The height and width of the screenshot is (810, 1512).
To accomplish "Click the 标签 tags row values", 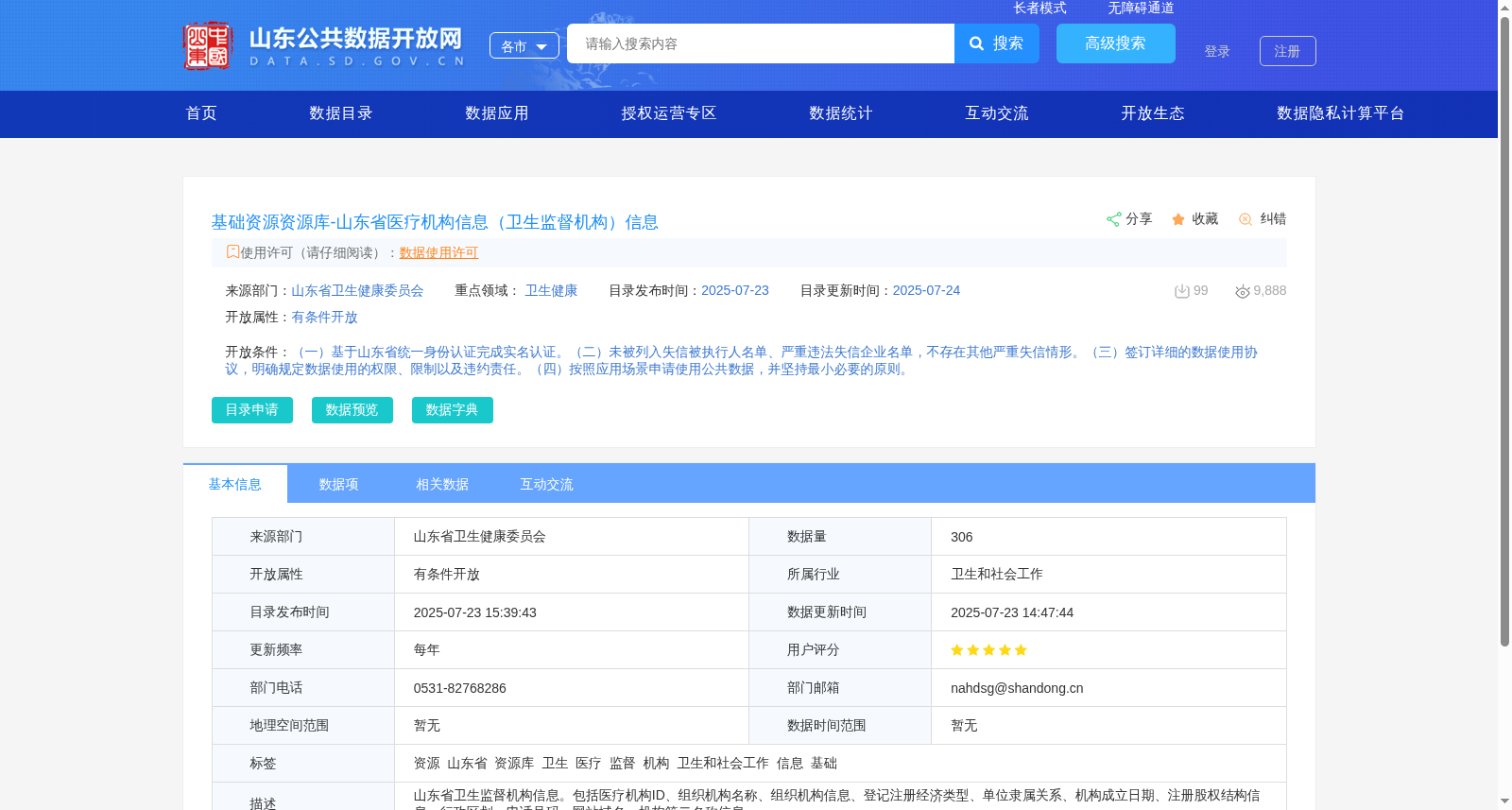I will 626,764.
